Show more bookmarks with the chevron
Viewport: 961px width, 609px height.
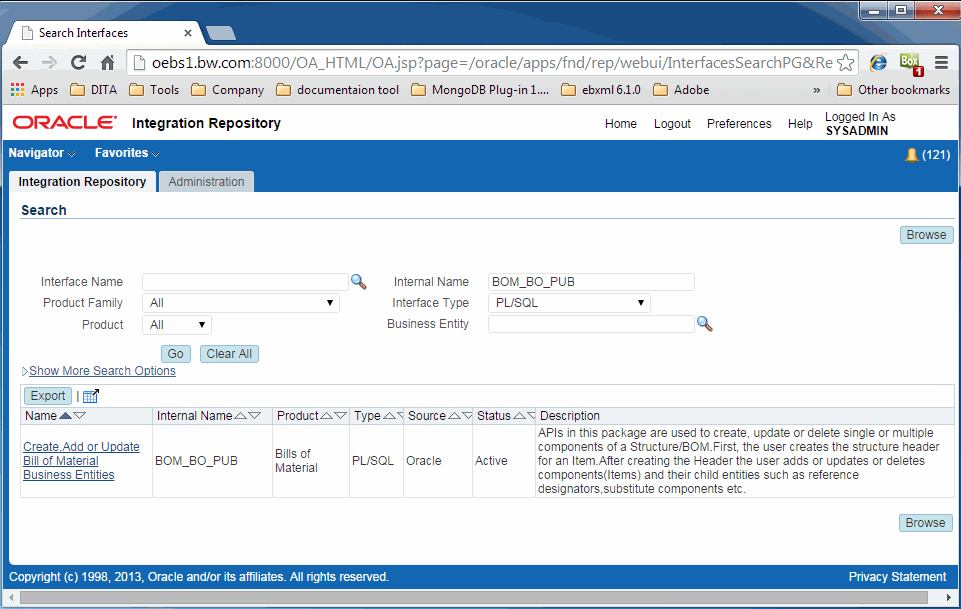click(x=816, y=90)
